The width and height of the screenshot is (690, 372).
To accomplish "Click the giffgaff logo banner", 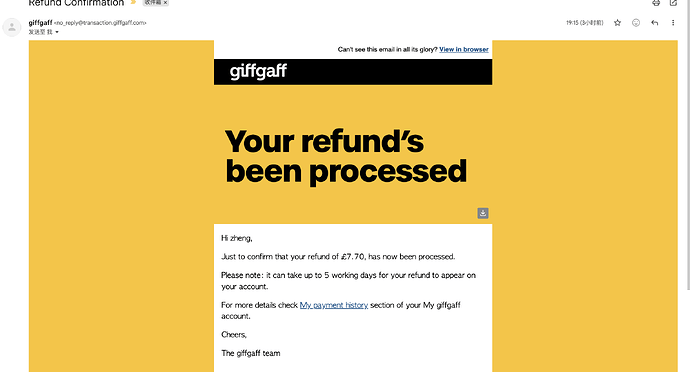I will (353, 72).
